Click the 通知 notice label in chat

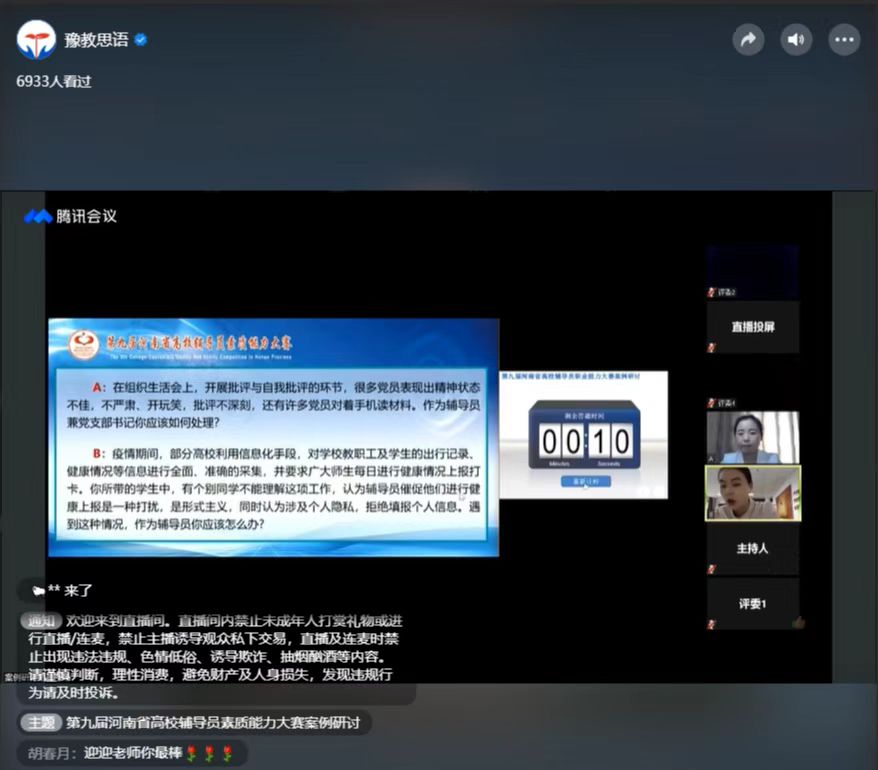tap(40, 621)
